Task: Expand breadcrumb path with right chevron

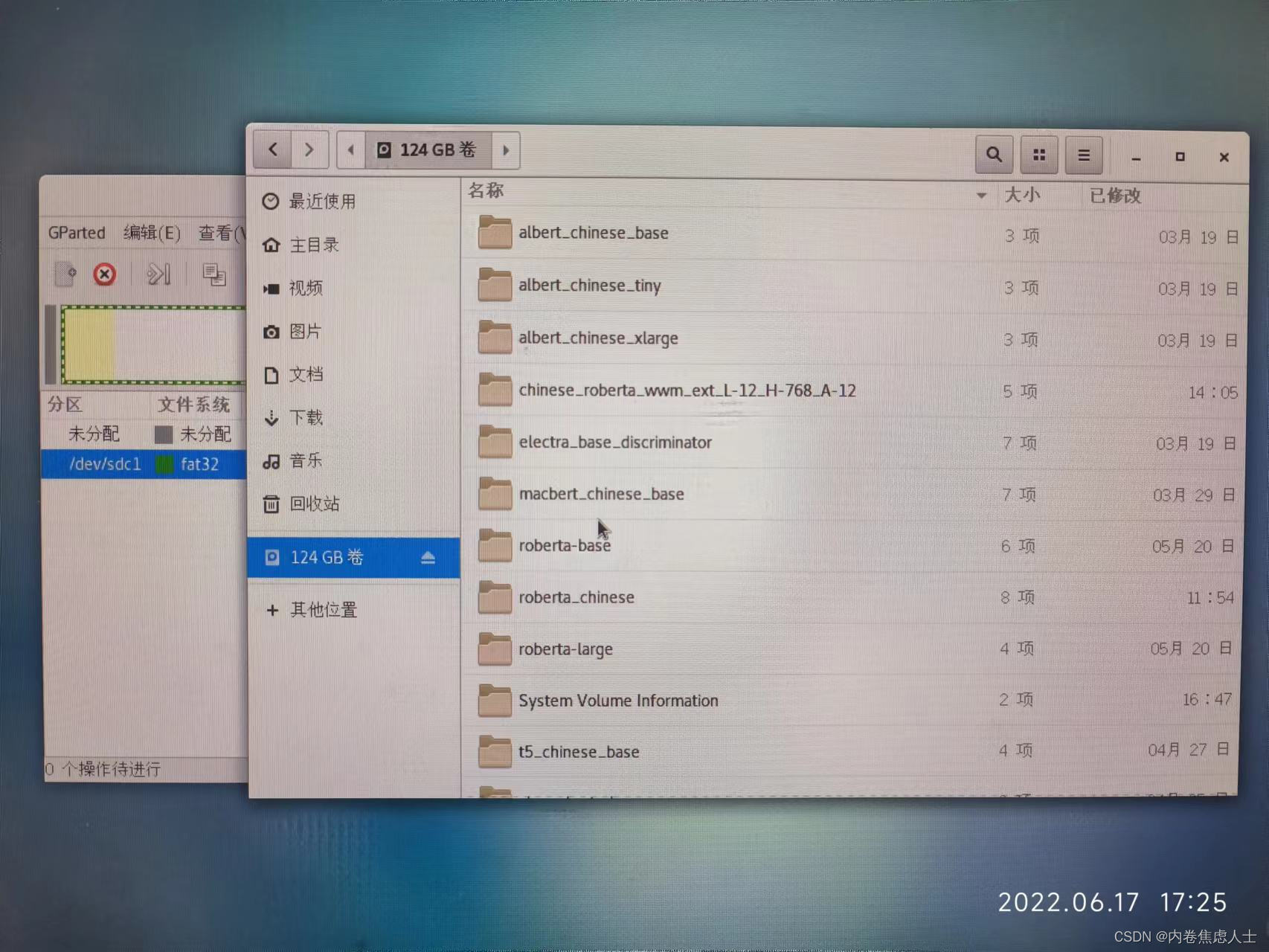Action: point(506,149)
